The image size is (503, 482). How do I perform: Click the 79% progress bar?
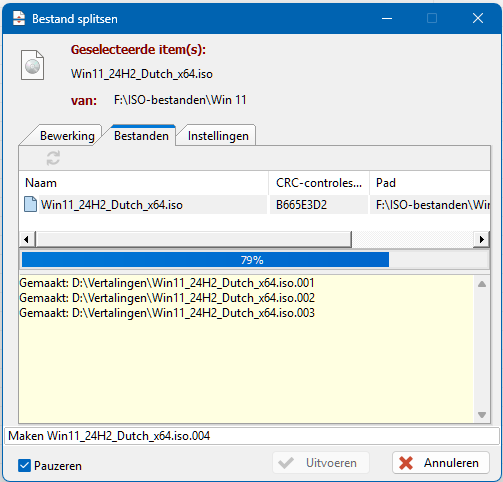click(x=255, y=260)
